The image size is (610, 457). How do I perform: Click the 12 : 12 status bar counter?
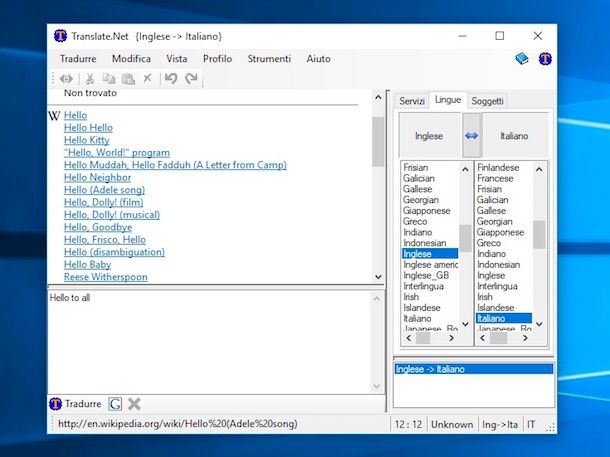tap(408, 424)
